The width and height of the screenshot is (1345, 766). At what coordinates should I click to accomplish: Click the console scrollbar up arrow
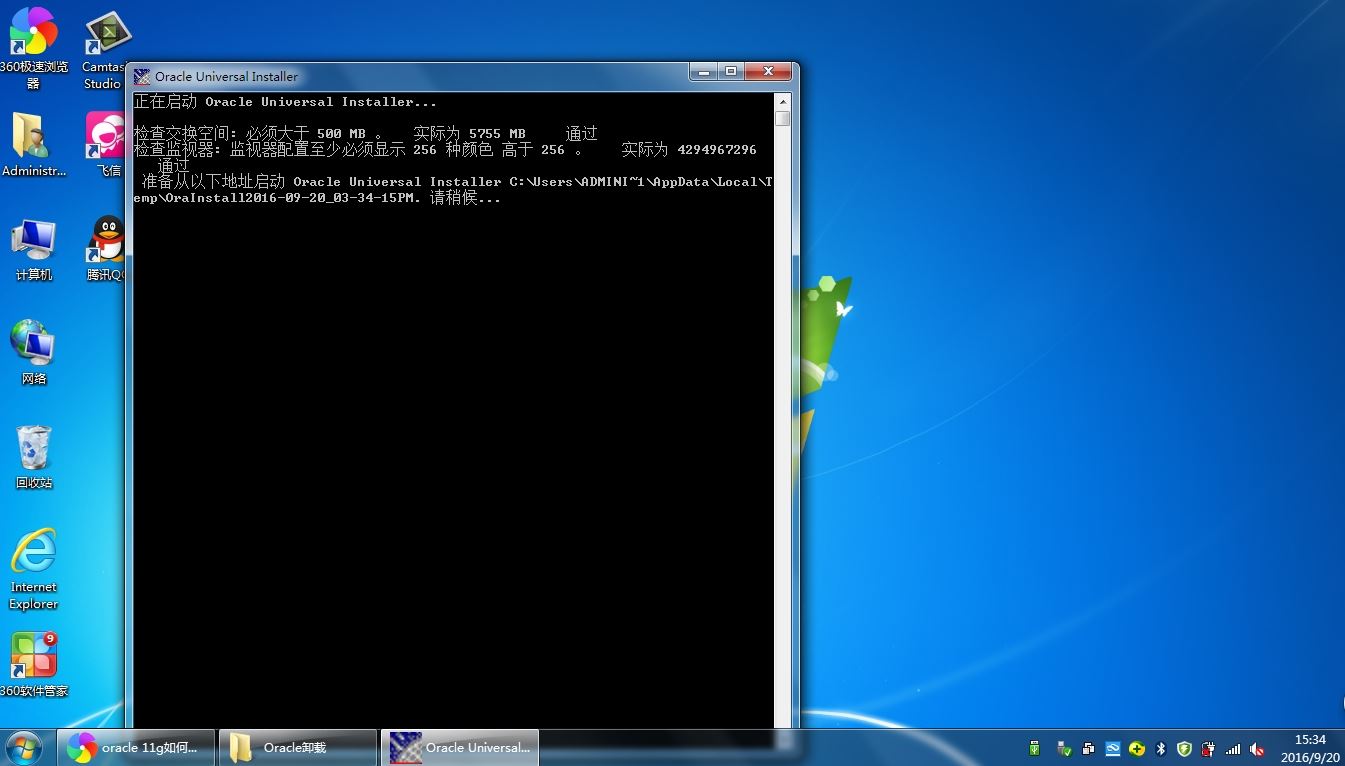(x=783, y=101)
